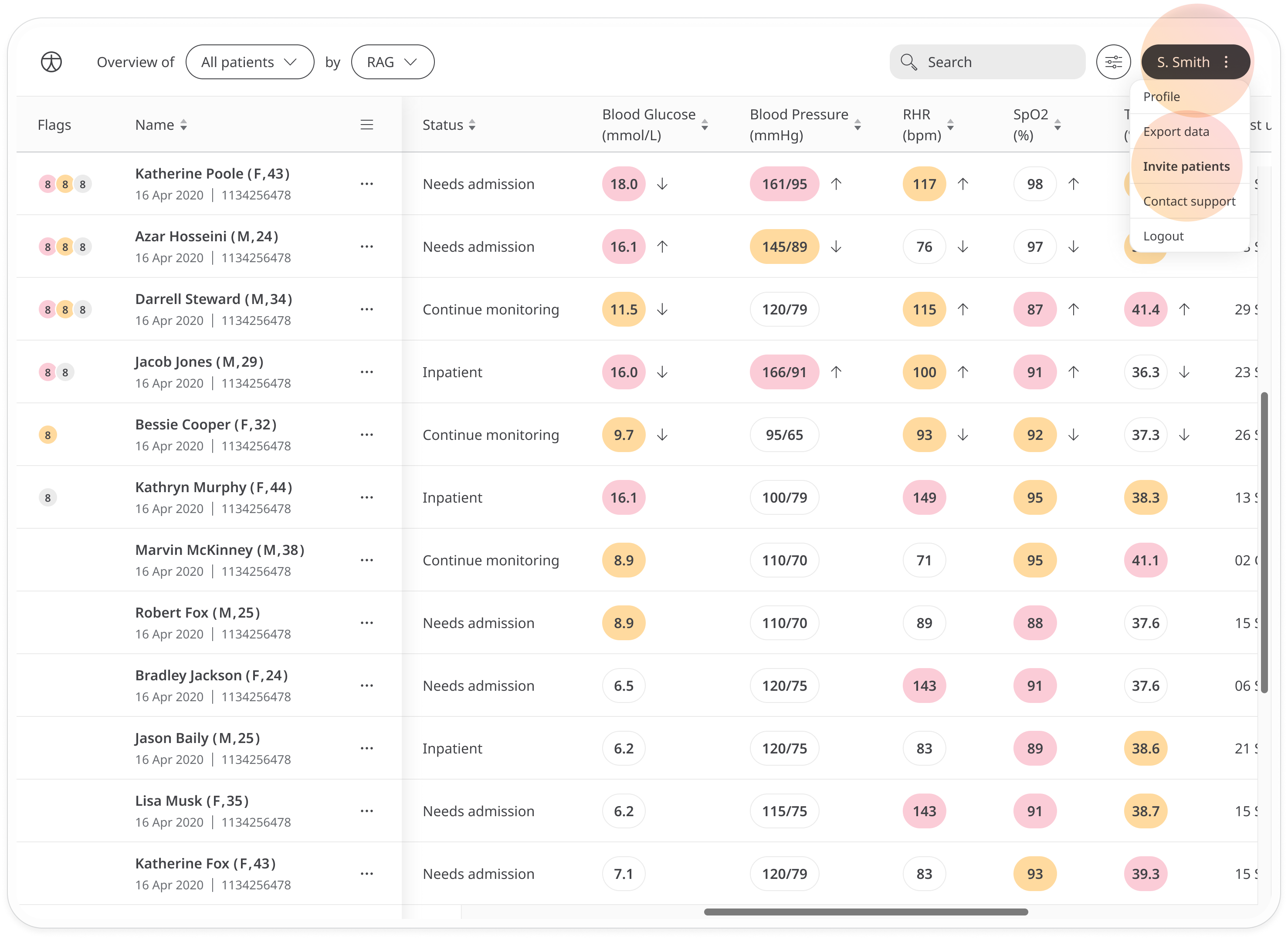The height and width of the screenshot is (939, 1288).
Task: Choose Logout from the menu
Action: (1189, 236)
